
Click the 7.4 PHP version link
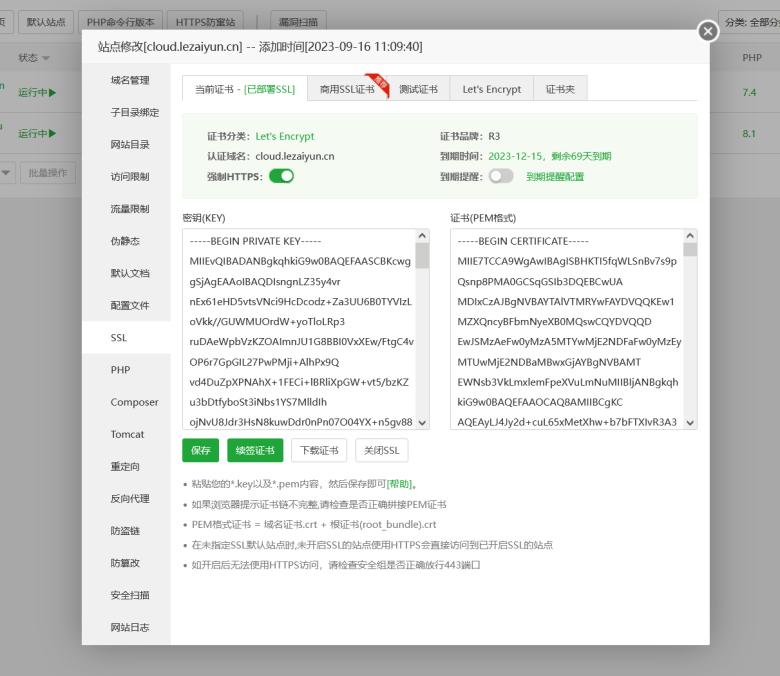[749, 93]
